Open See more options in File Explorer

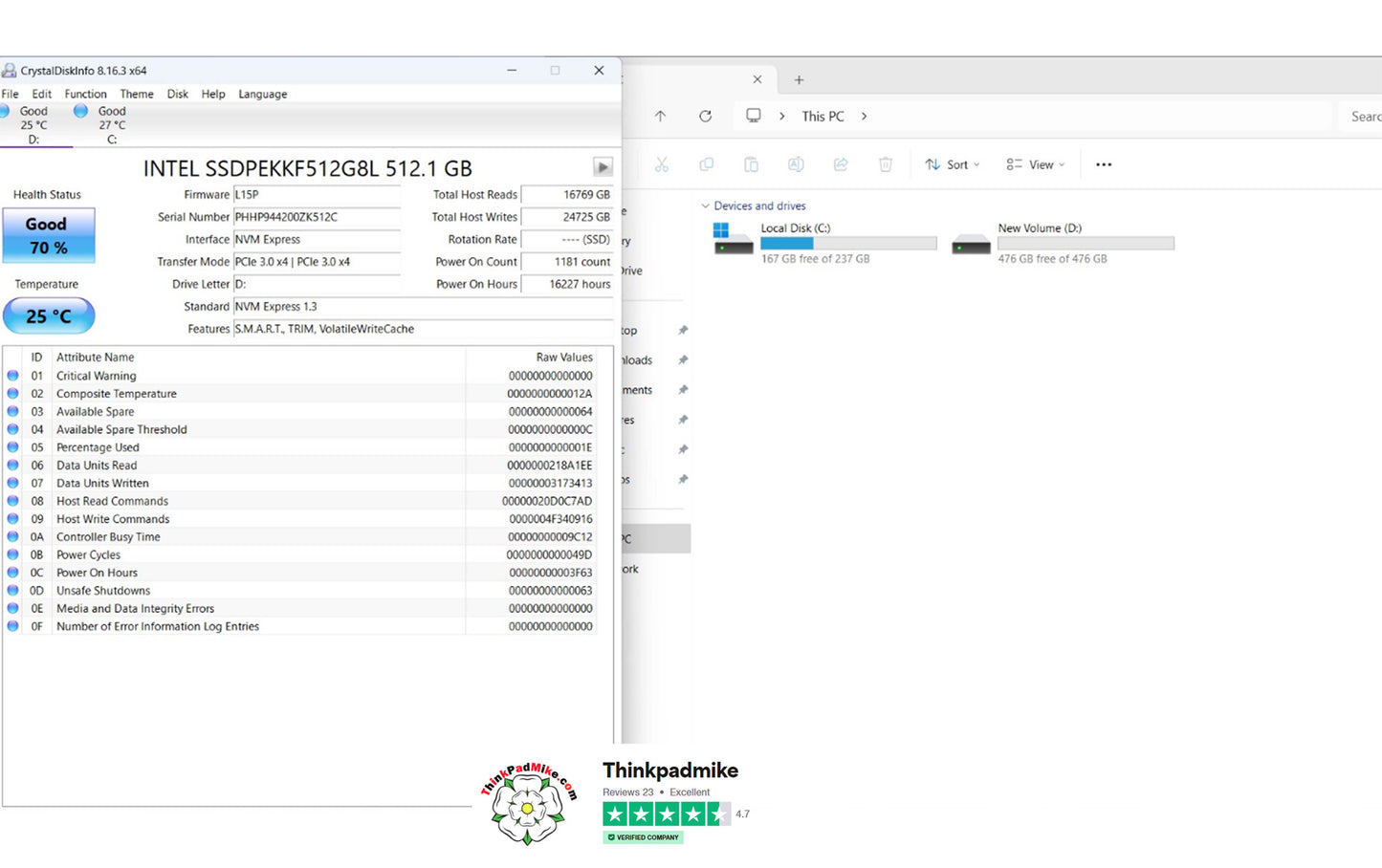1104,164
